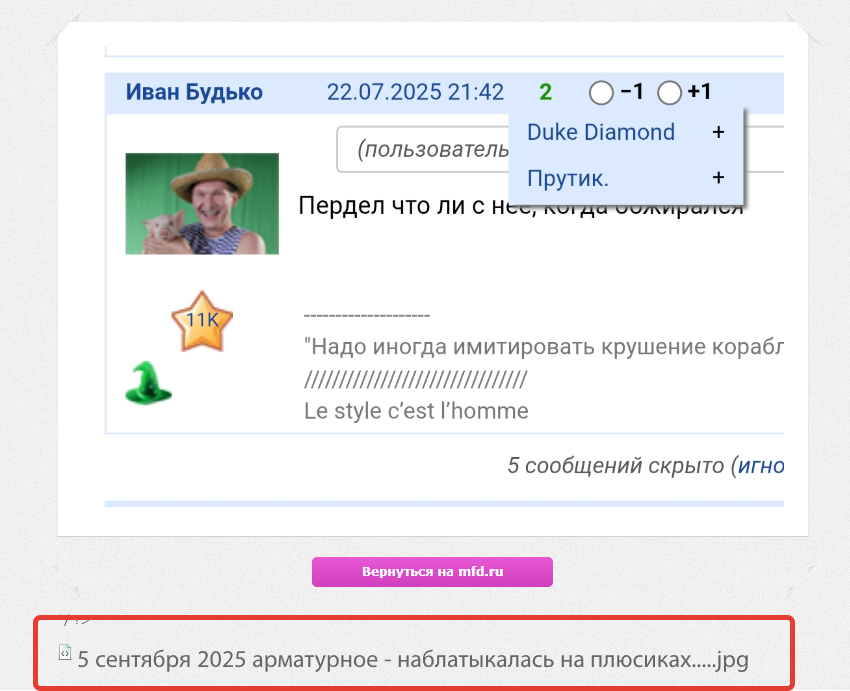This screenshot has width=850, height=691.
Task: Click the jpg file icon
Action: click(65, 653)
